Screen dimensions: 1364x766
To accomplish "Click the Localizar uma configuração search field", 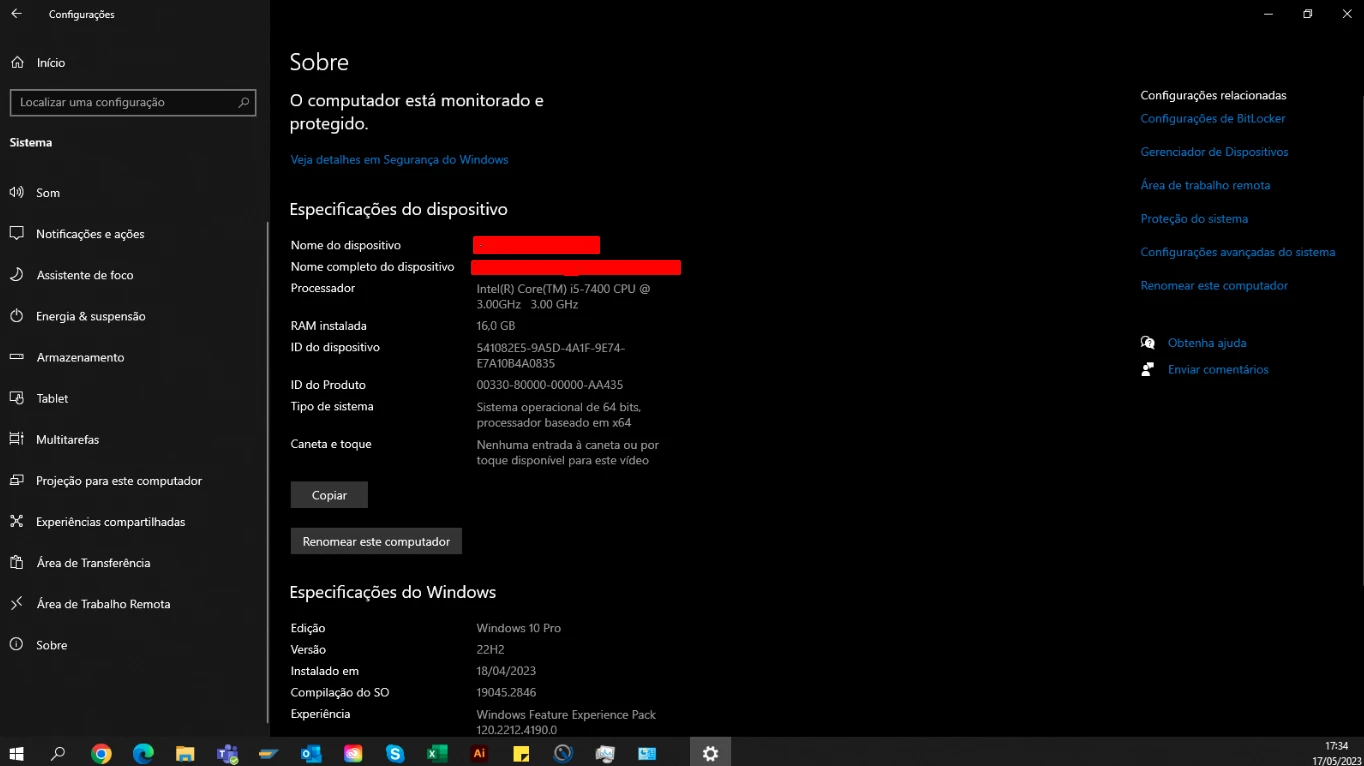I will (133, 102).
